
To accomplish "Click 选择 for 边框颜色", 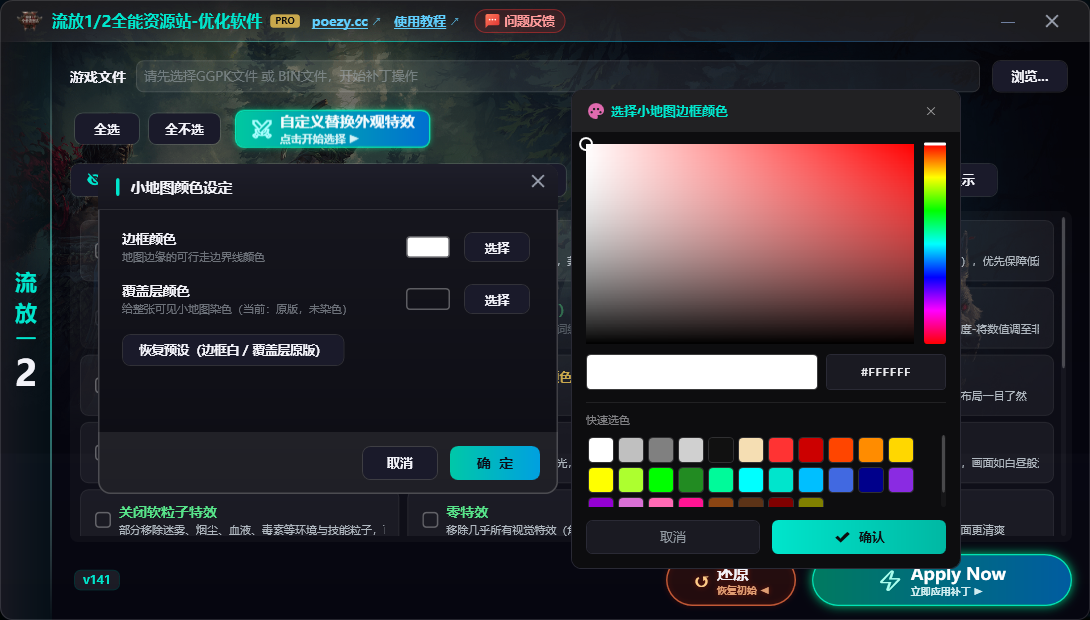I will pos(497,247).
